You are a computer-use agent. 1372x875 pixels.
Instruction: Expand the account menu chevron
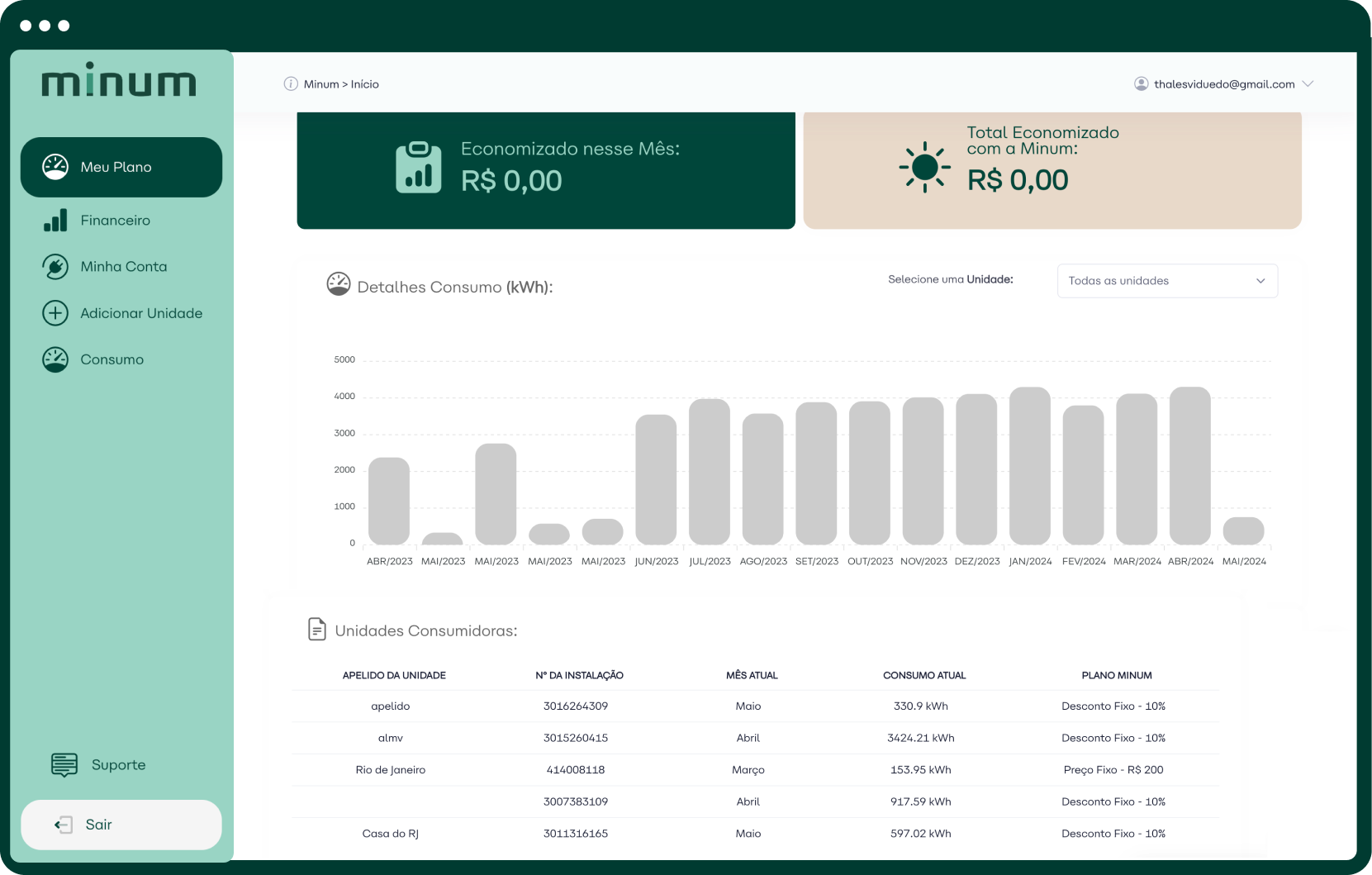[1308, 84]
